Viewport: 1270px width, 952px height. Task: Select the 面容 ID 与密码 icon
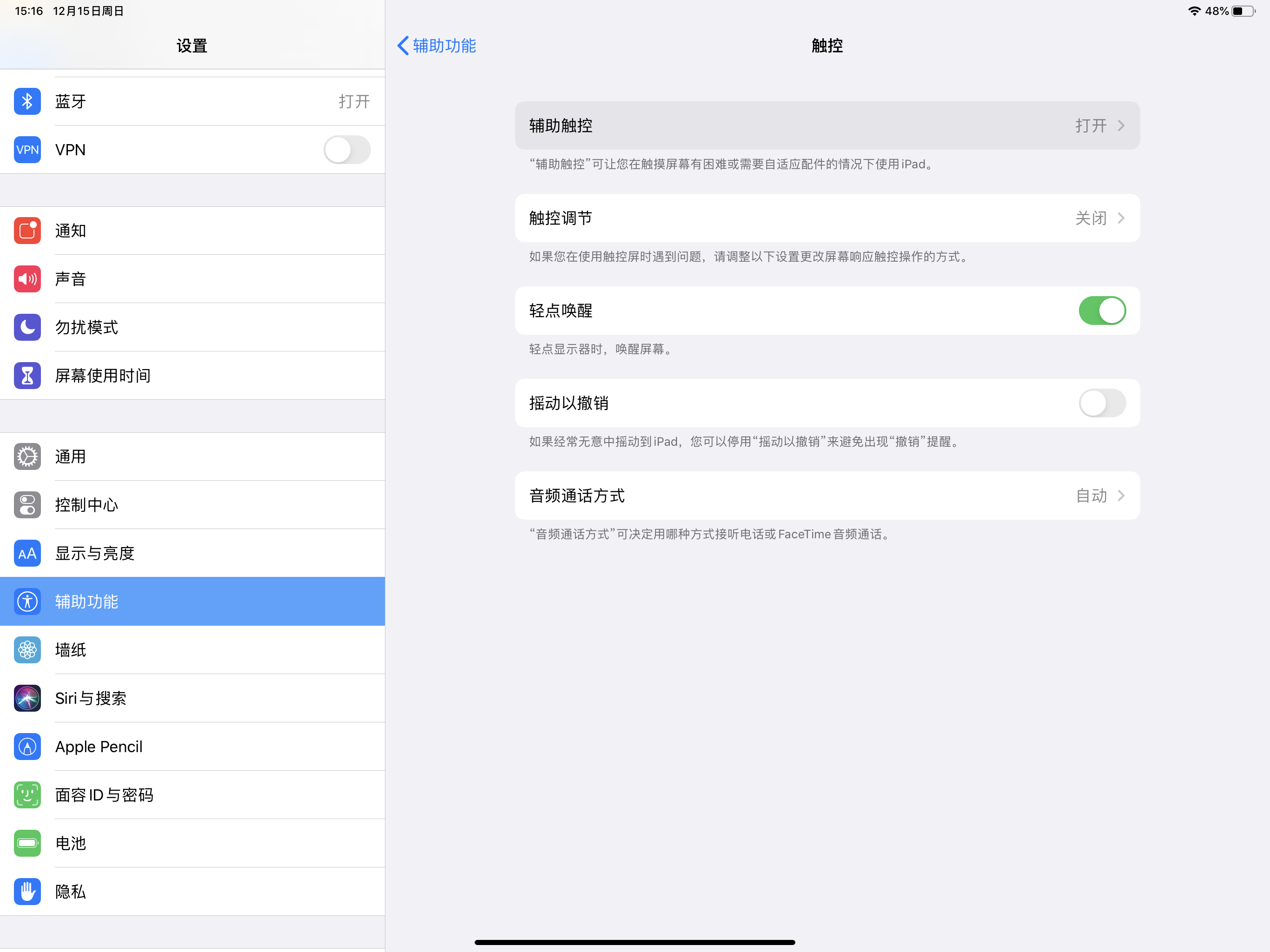[x=27, y=795]
